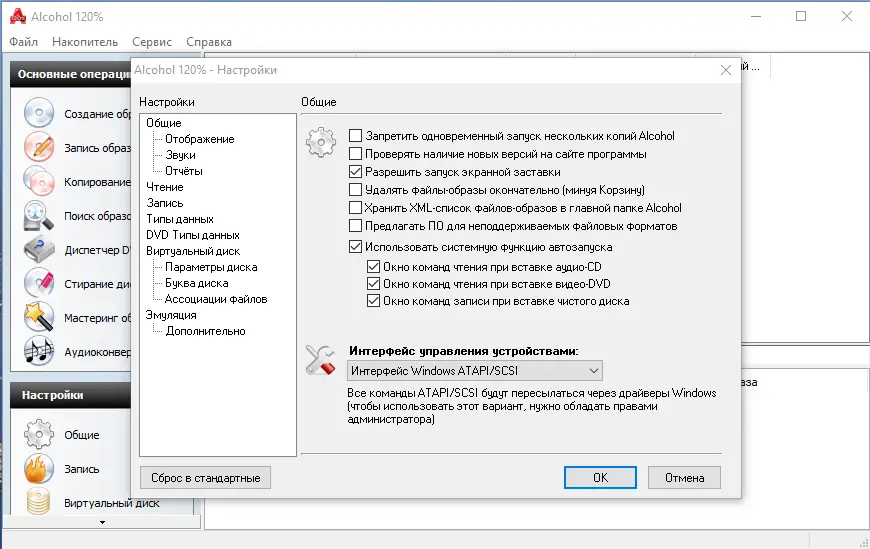
Task: Click the image burning pencil-disc icon
Action: pos(39,147)
